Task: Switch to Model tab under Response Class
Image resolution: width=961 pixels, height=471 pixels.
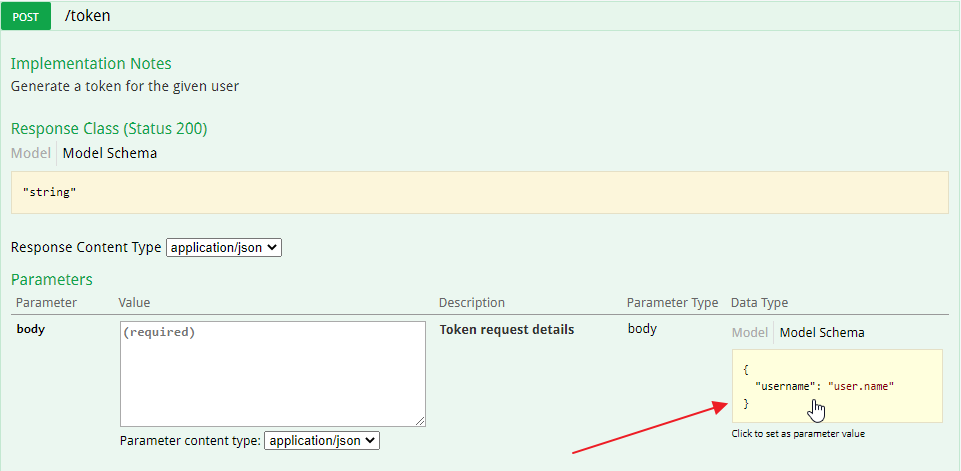Action: tap(30, 153)
